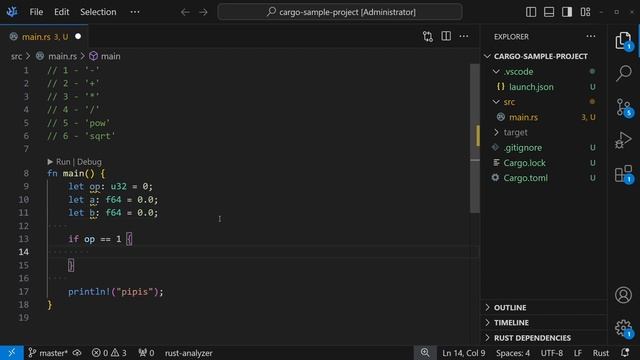Open the Selection menu
640x360 pixels.
click(x=98, y=12)
